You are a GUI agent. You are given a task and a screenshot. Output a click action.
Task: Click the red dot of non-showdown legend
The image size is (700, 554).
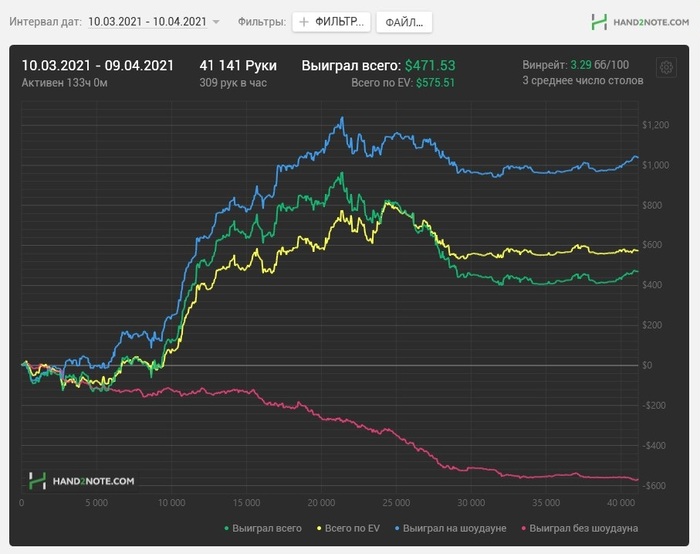[524, 529]
